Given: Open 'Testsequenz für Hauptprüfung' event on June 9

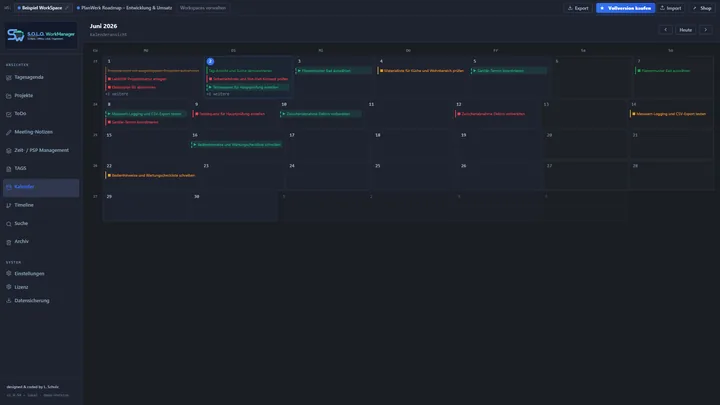Looking at the screenshot, I should click(230, 114).
